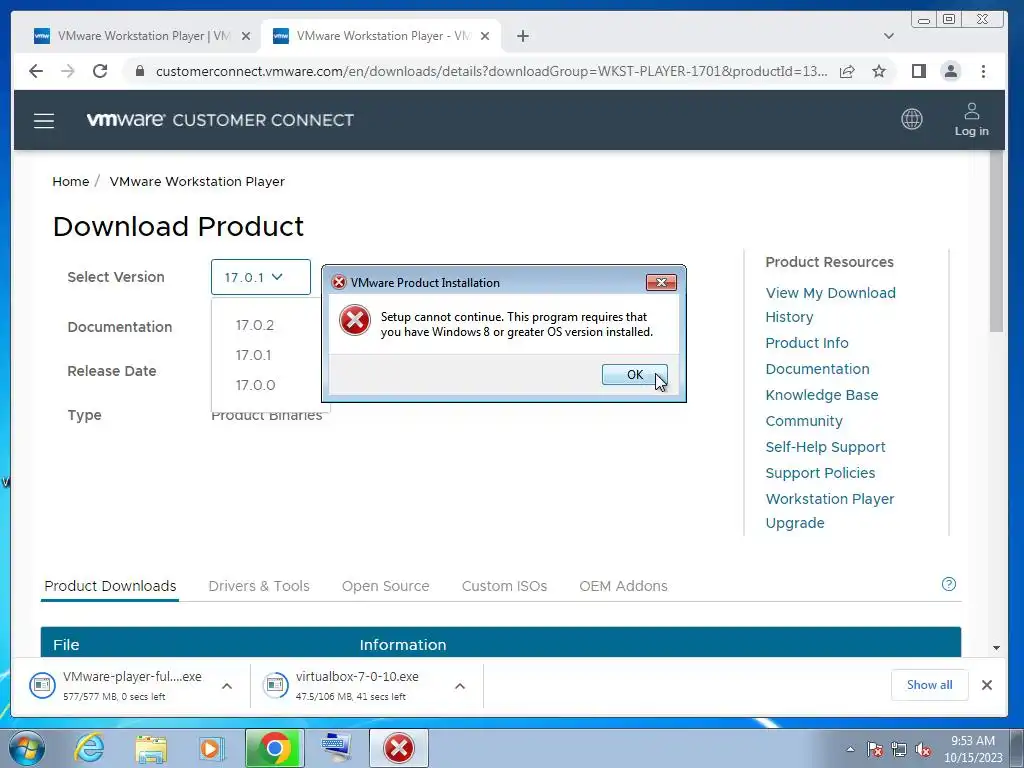Close the VMware Product Installation dialog

tap(661, 282)
